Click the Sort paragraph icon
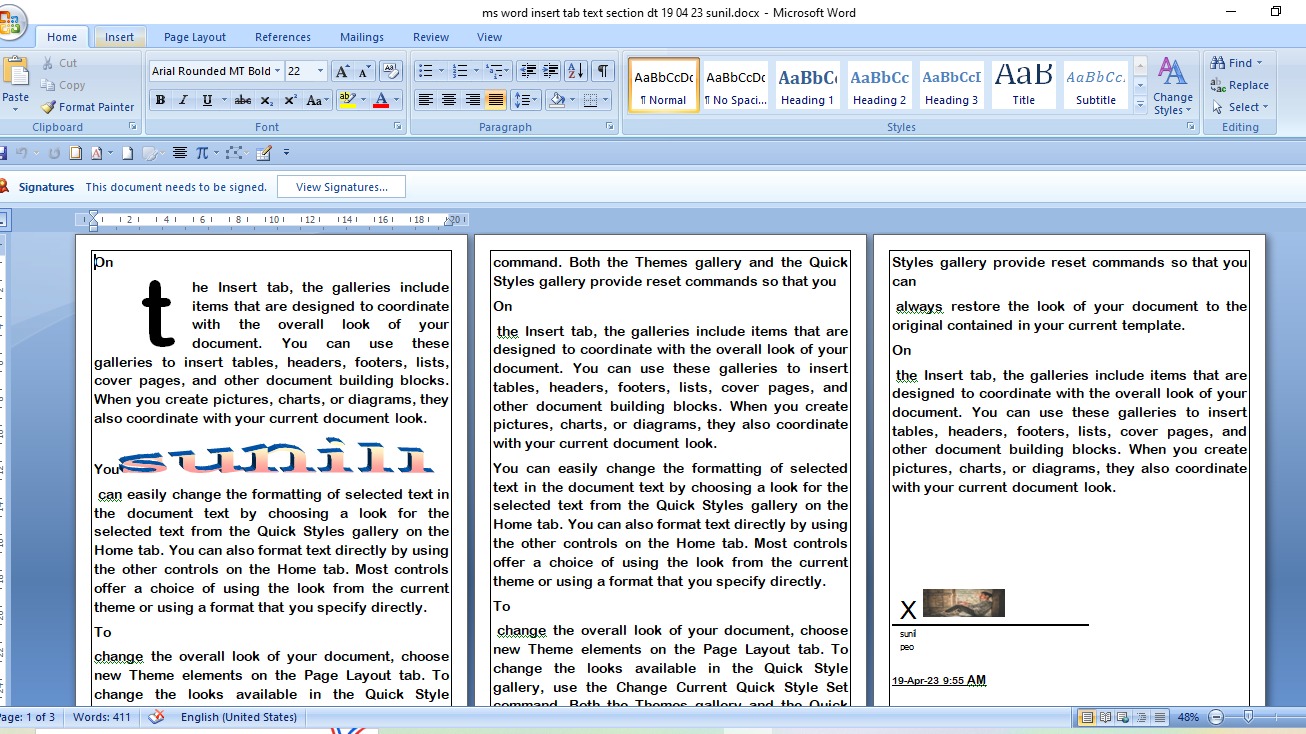This screenshot has height=734, width=1306. tap(575, 71)
